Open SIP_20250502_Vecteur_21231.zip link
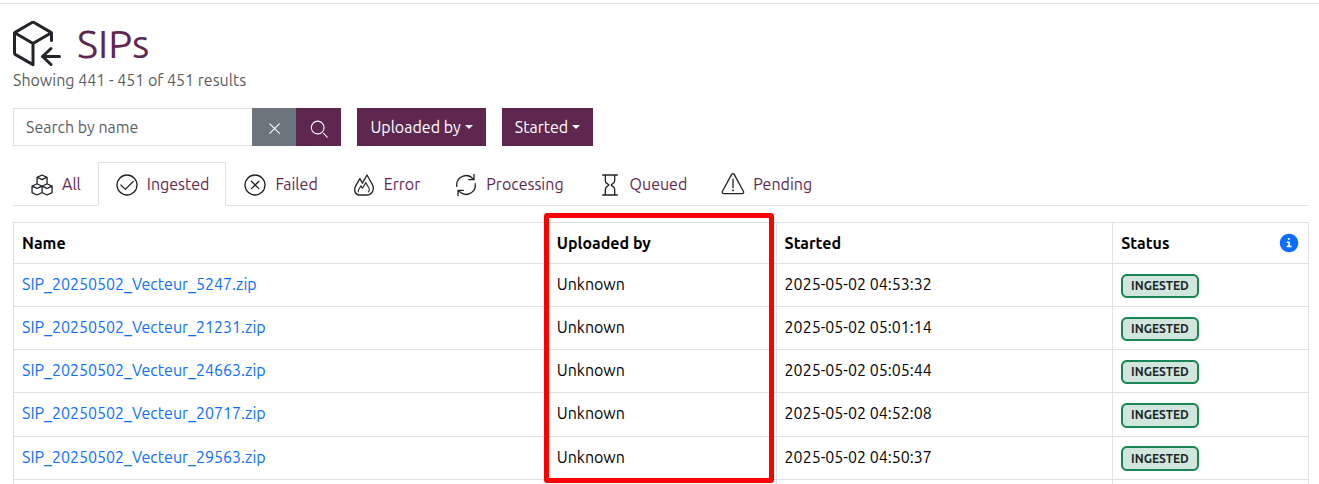 point(144,327)
